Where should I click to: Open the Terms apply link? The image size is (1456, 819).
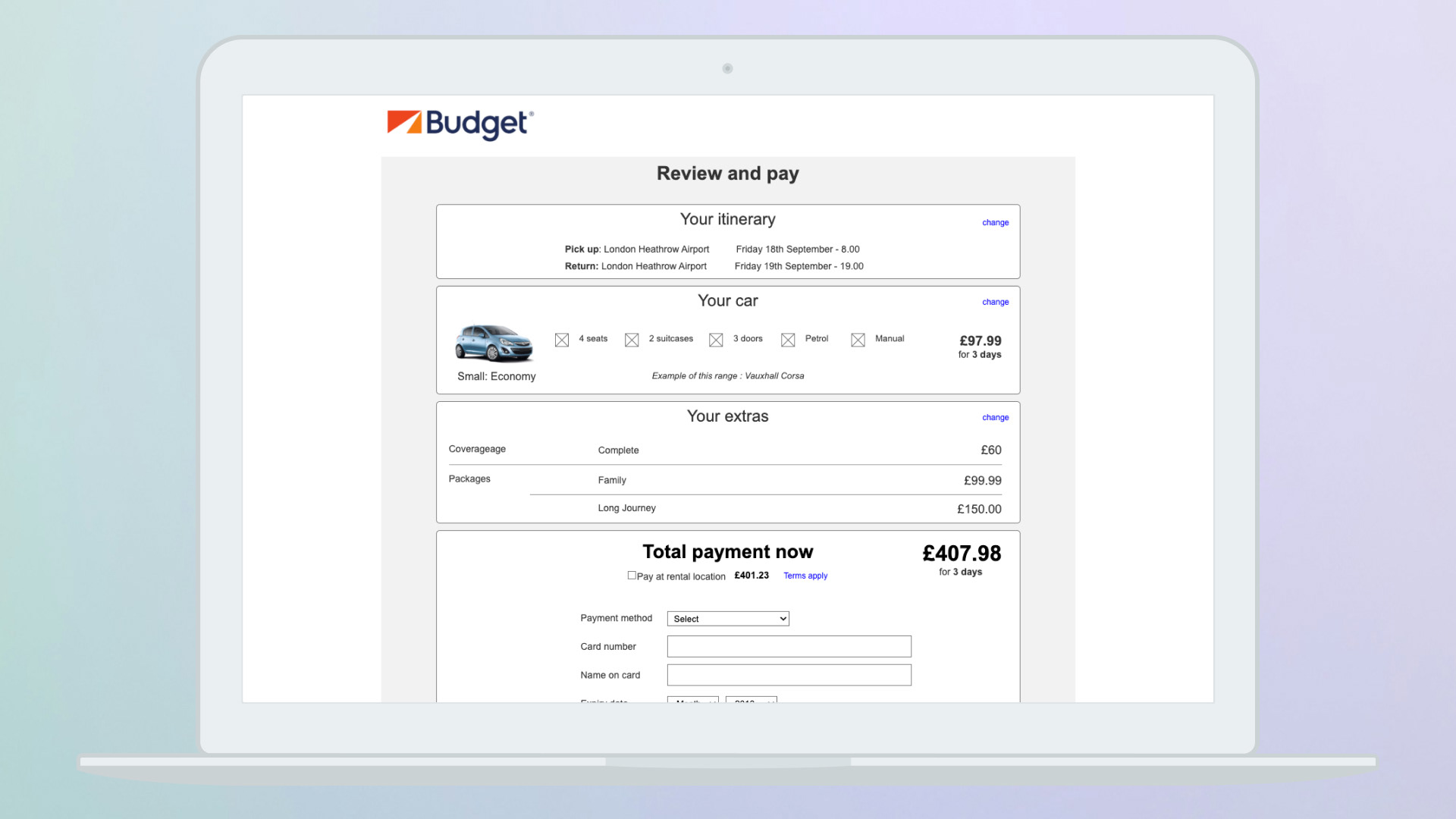(805, 576)
